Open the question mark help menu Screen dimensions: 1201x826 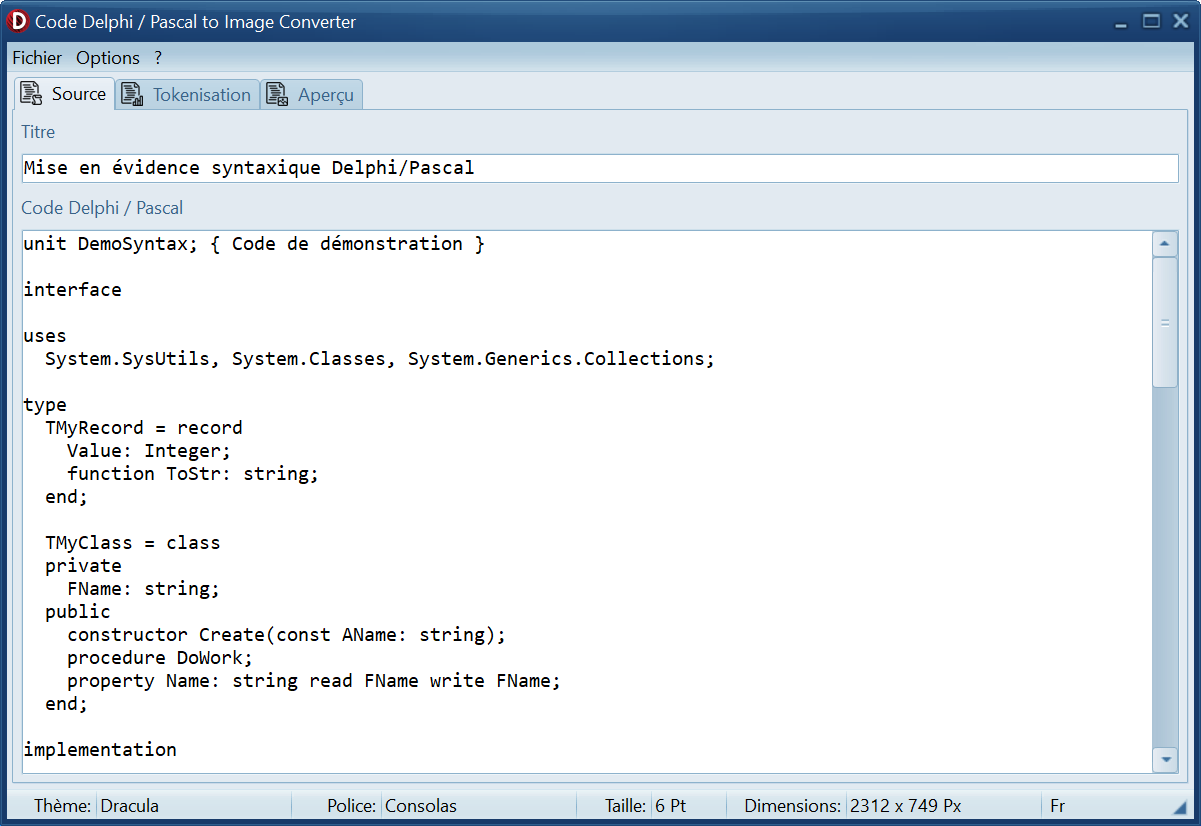click(158, 58)
